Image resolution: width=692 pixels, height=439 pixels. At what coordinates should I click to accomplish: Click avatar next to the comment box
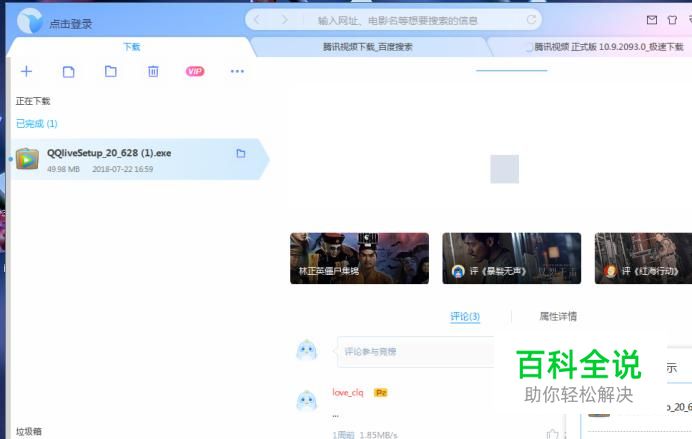[x=306, y=350]
